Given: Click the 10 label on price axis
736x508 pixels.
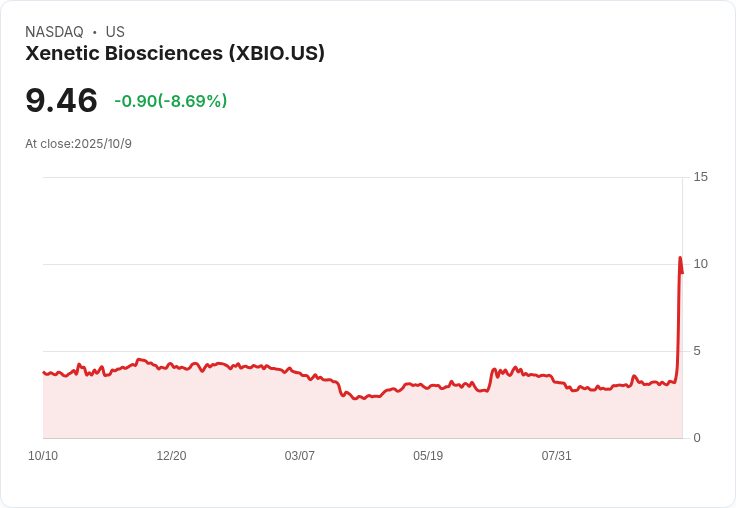Looking at the screenshot, I should pyautogui.click(x=700, y=264).
